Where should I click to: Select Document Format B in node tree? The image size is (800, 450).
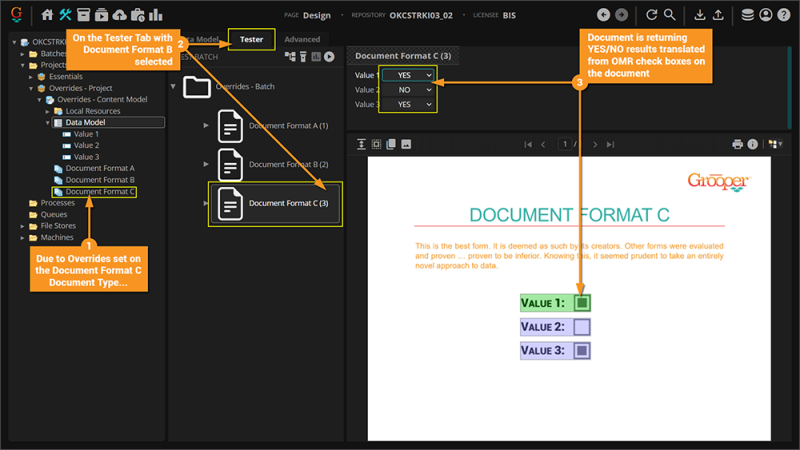tap(100, 180)
